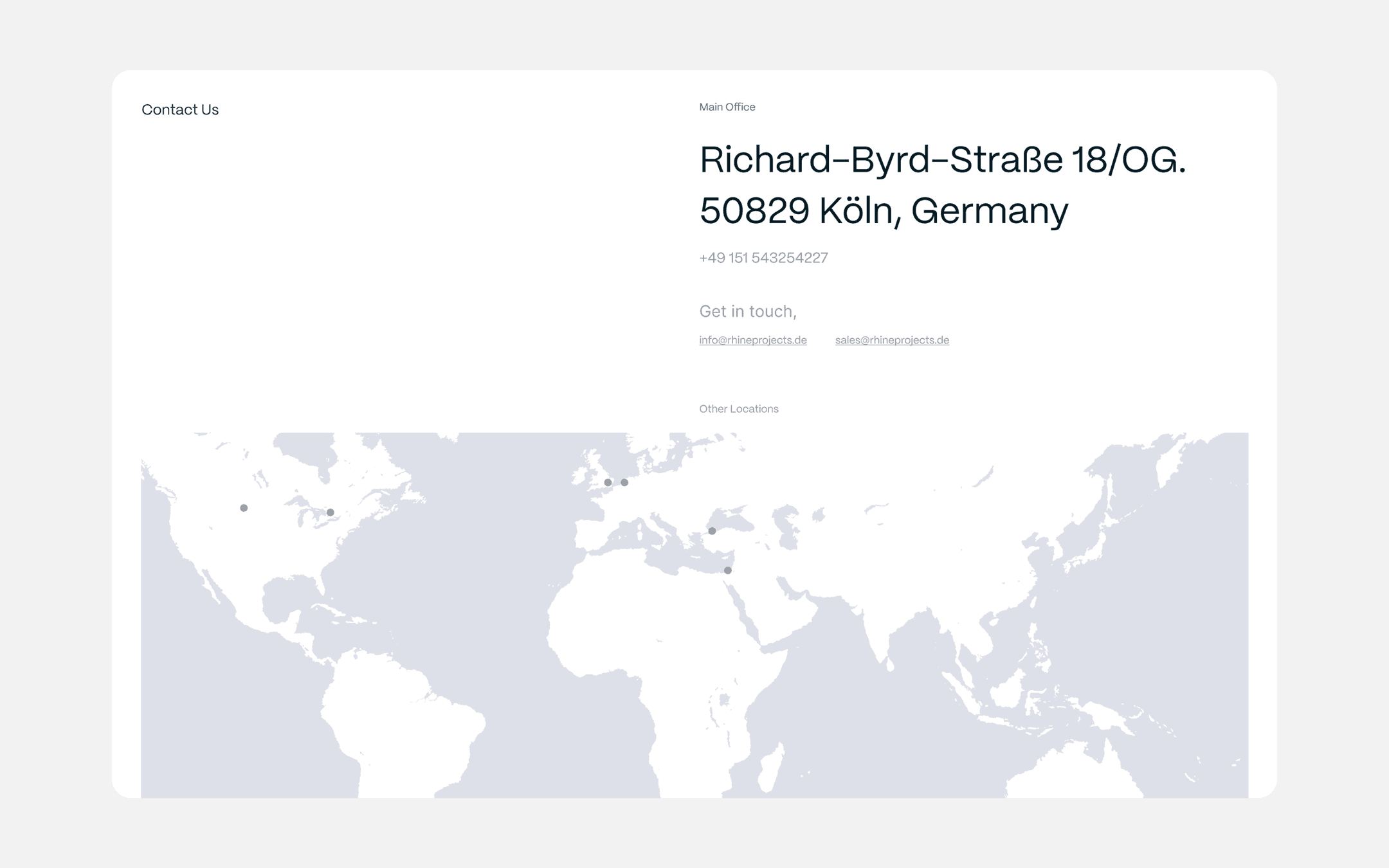Click the Contact Us heading

click(180, 110)
